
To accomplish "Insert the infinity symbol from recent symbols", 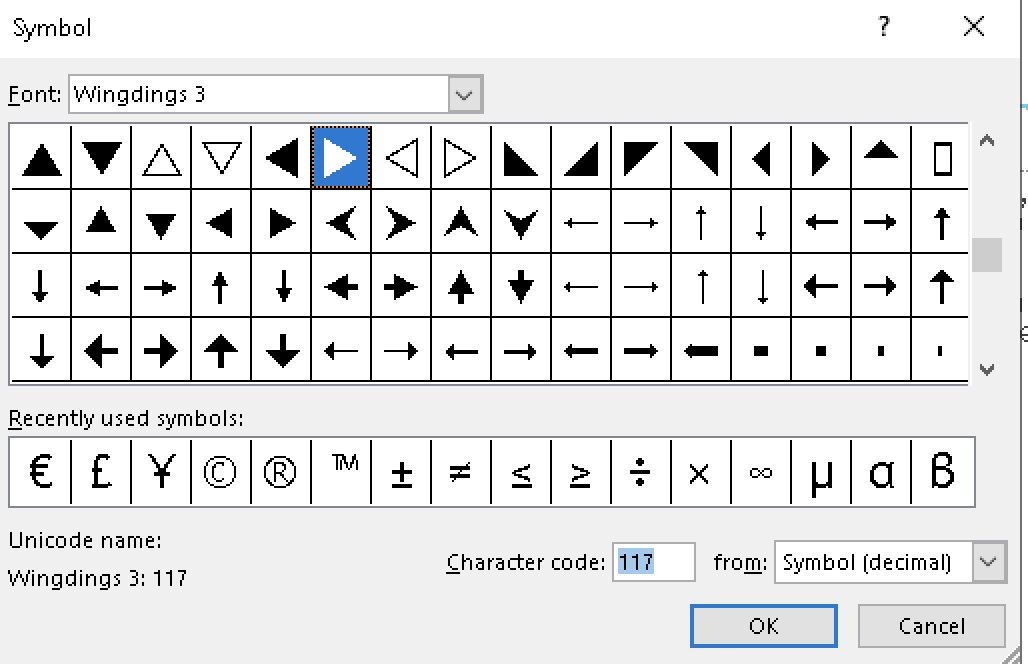I will 760,472.
